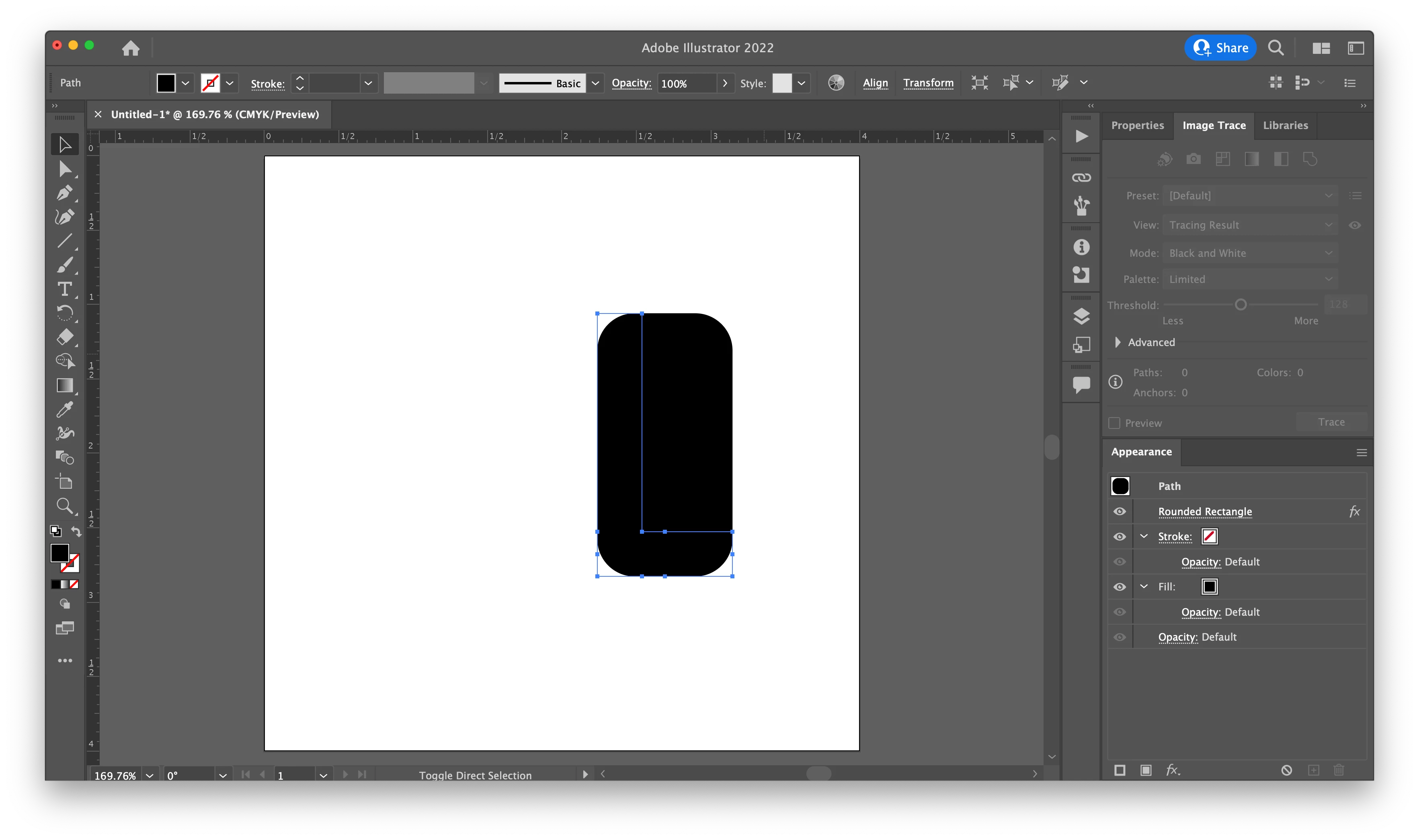
Task: Open the Transform panel link
Action: (x=928, y=83)
